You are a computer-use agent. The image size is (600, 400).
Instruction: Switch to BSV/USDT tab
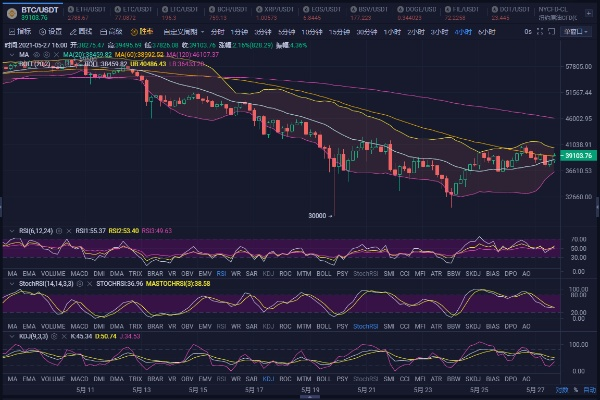368,13
